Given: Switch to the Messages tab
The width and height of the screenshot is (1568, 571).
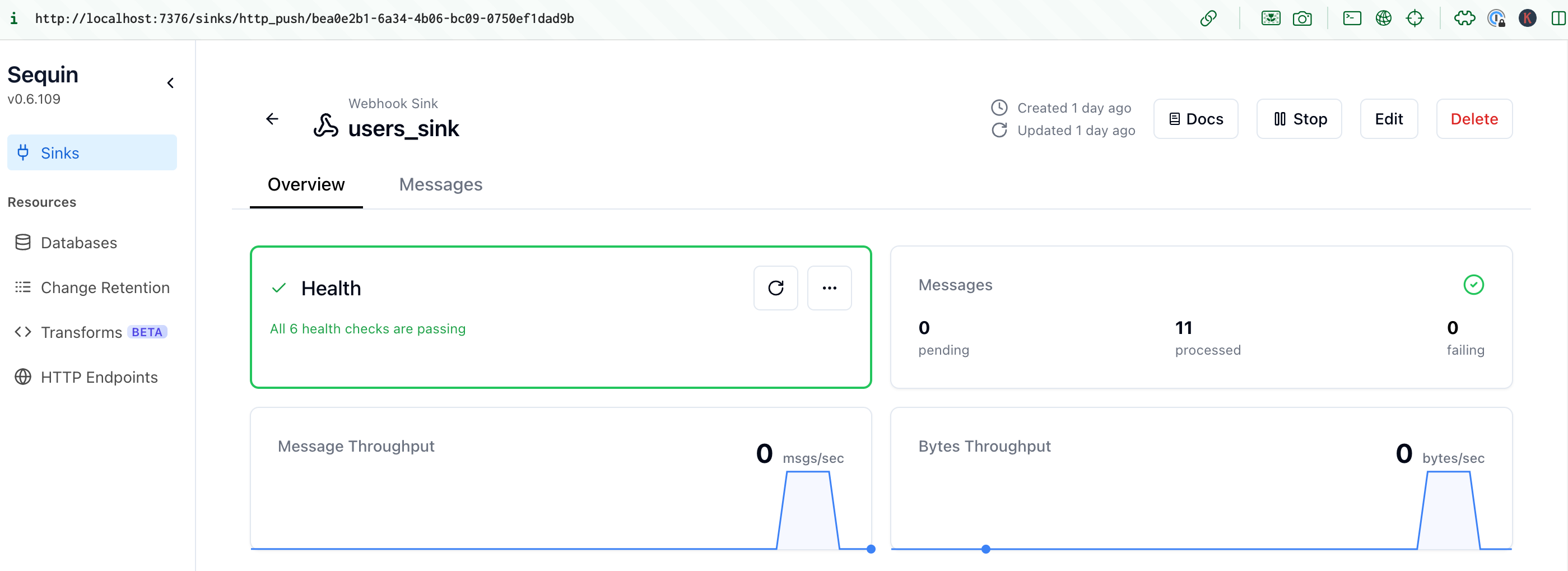Looking at the screenshot, I should tap(441, 184).
